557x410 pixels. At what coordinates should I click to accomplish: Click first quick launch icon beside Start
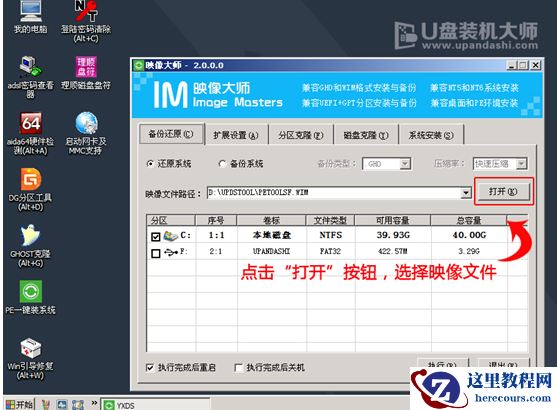coord(45,405)
